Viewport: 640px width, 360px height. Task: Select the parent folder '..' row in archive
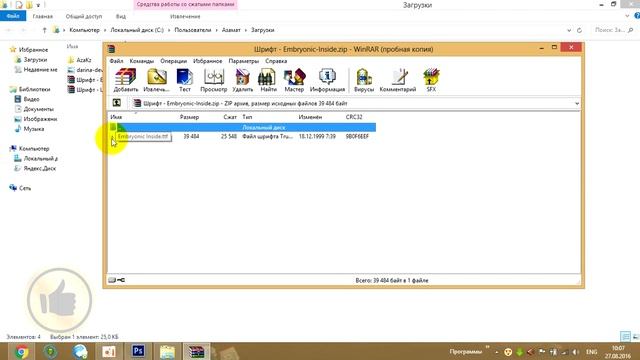pos(242,127)
